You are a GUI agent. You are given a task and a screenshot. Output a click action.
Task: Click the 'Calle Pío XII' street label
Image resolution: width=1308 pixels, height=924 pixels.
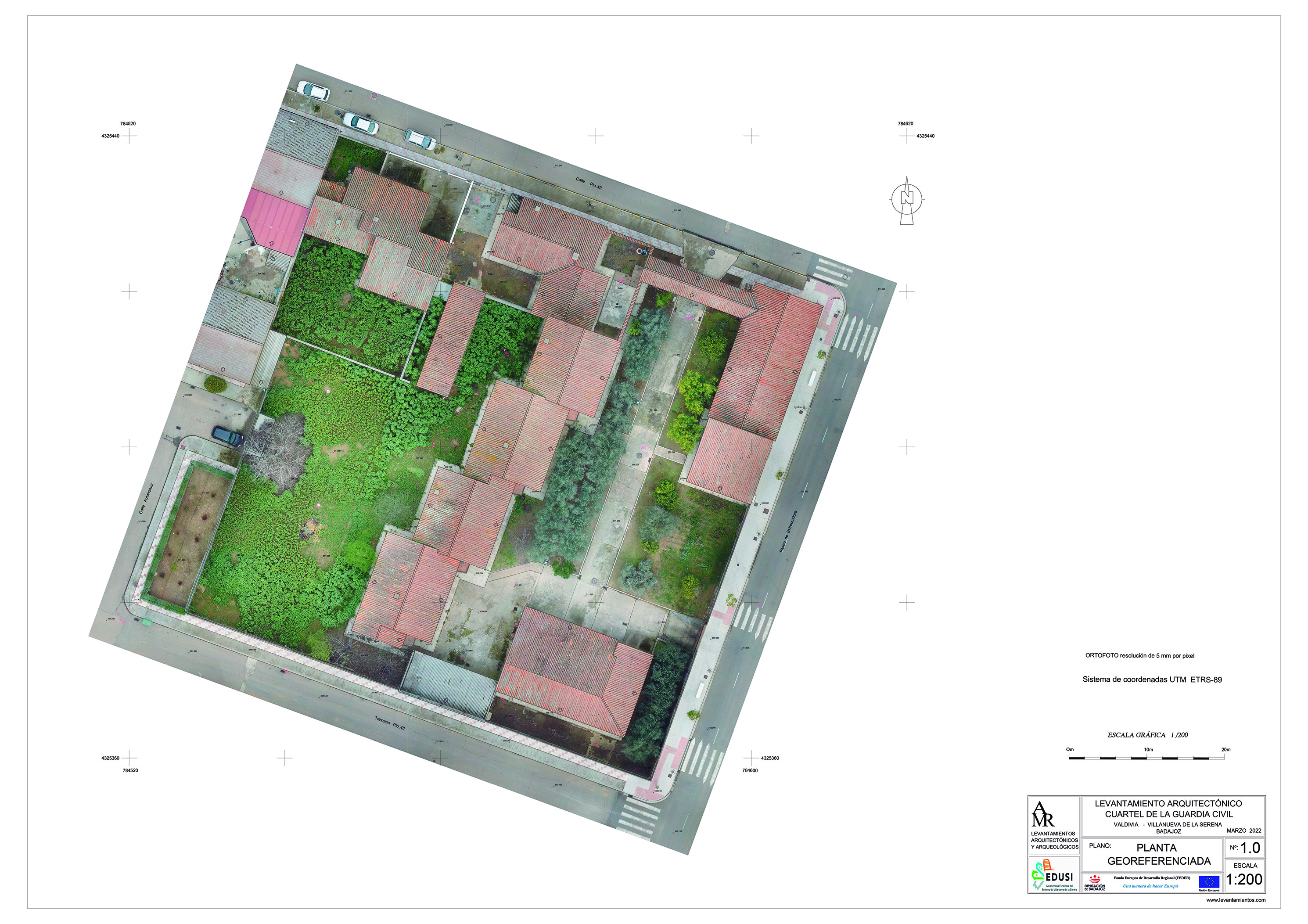[x=589, y=183]
